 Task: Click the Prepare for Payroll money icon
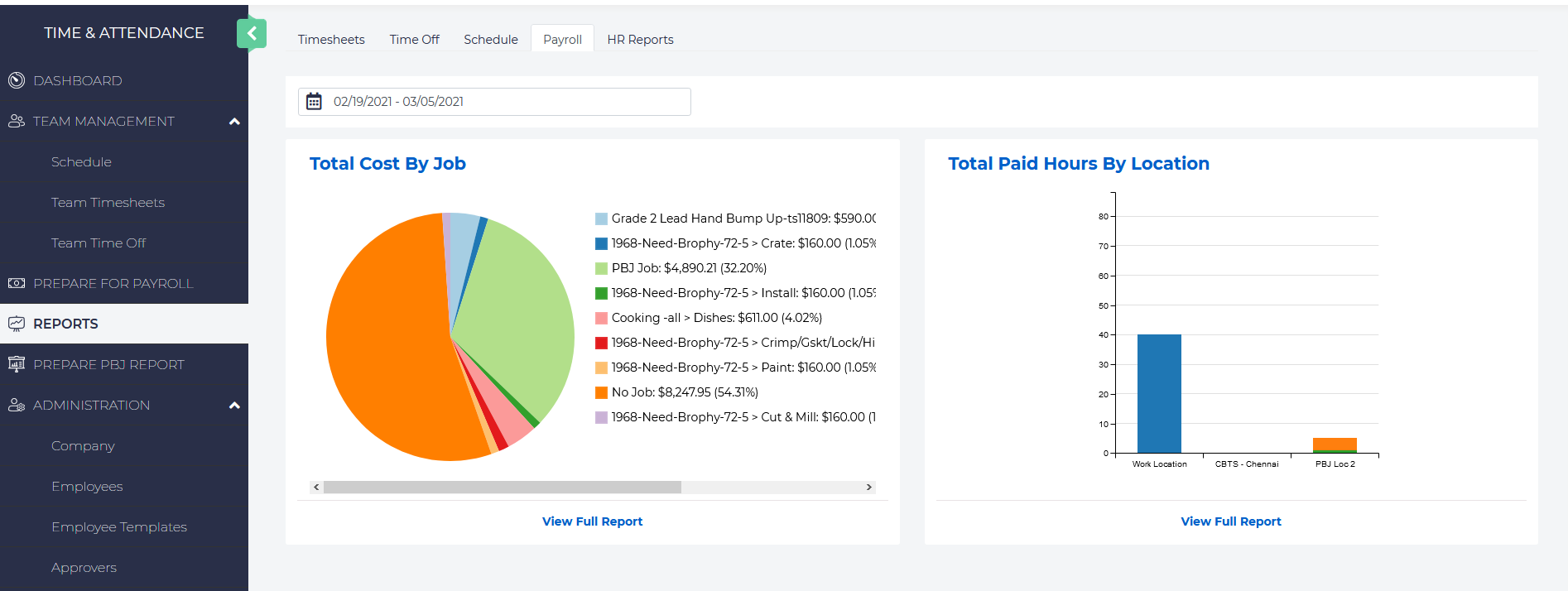pos(17,283)
